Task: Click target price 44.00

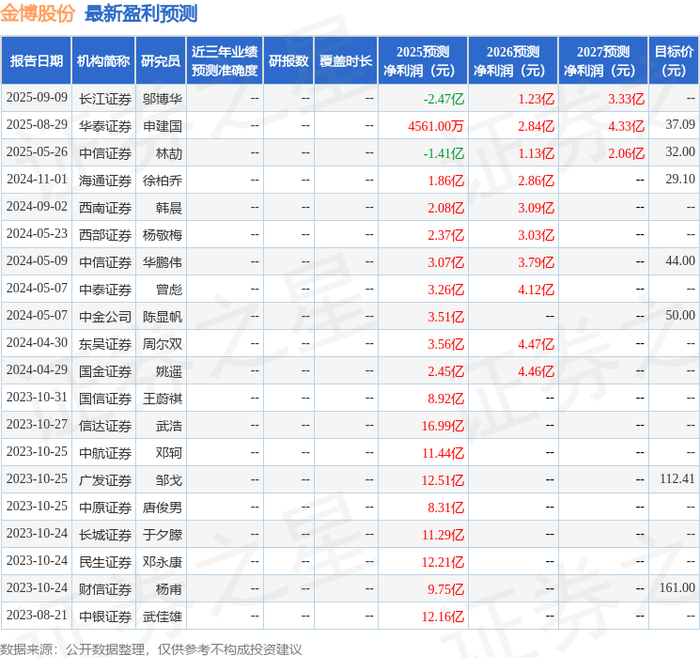Action: pyautogui.click(x=680, y=261)
